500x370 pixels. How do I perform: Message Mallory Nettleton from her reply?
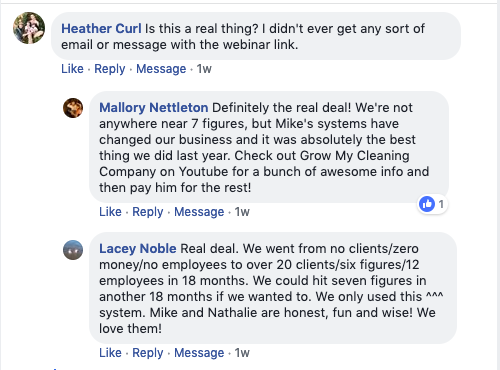pos(199,212)
